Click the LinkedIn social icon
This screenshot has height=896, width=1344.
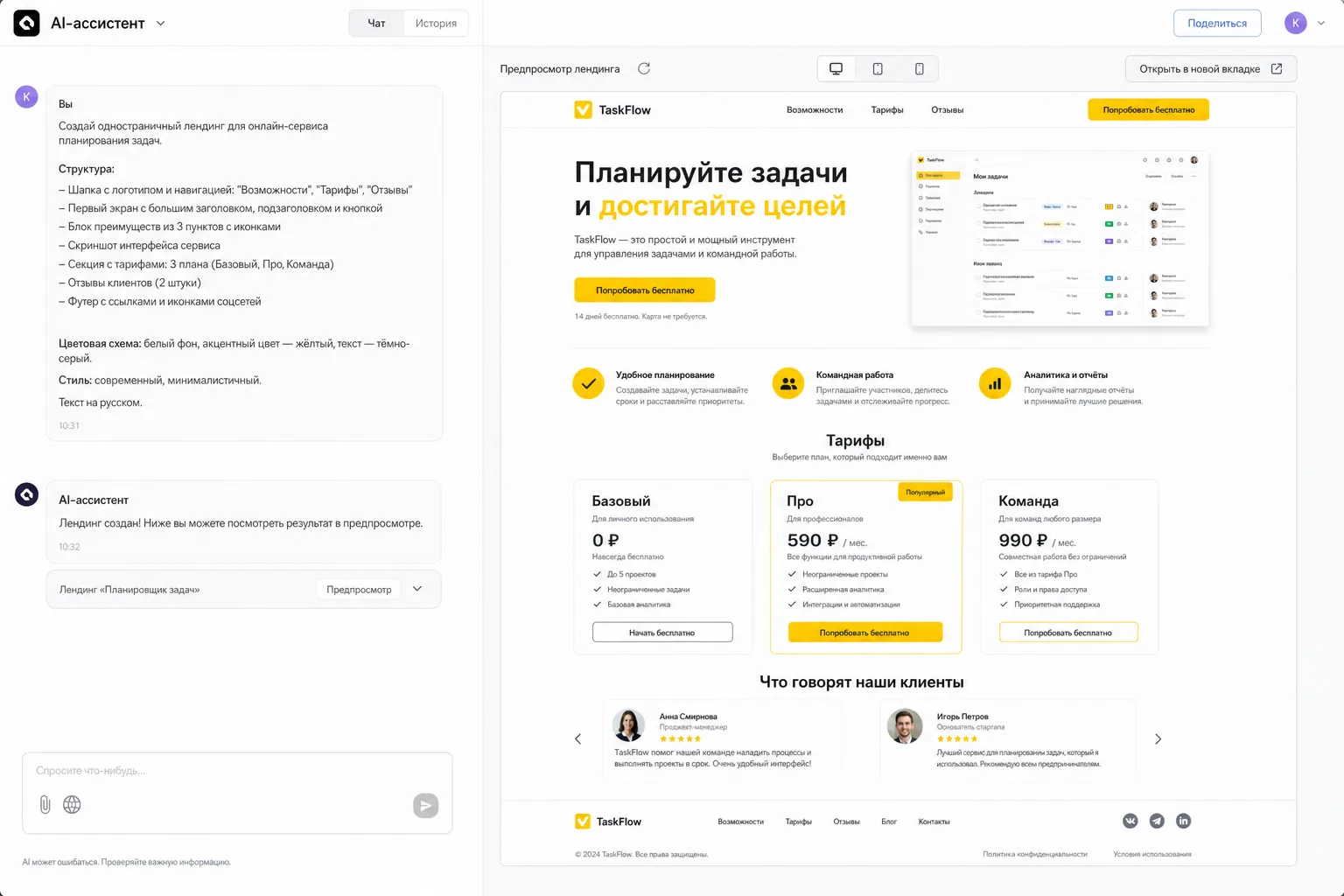[x=1183, y=821]
